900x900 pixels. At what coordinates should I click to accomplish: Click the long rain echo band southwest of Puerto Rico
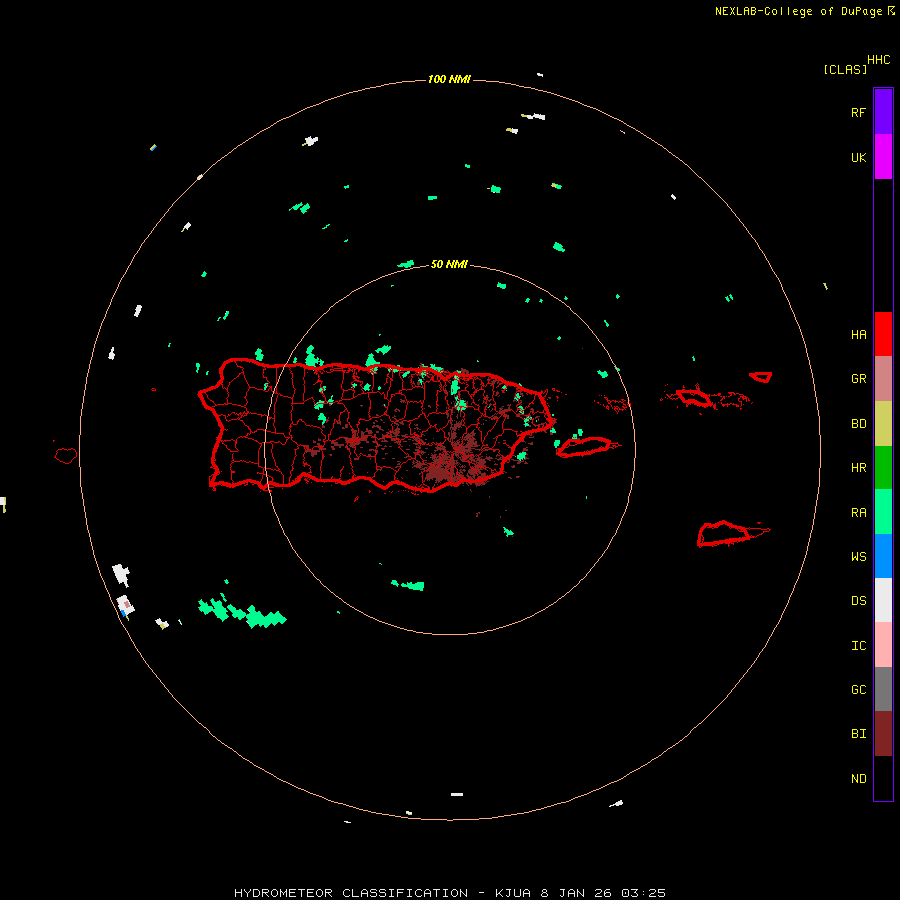pos(242,612)
